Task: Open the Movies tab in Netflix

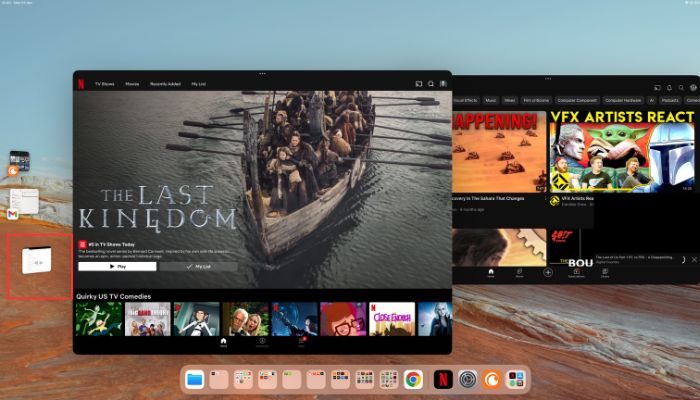Action: point(132,84)
